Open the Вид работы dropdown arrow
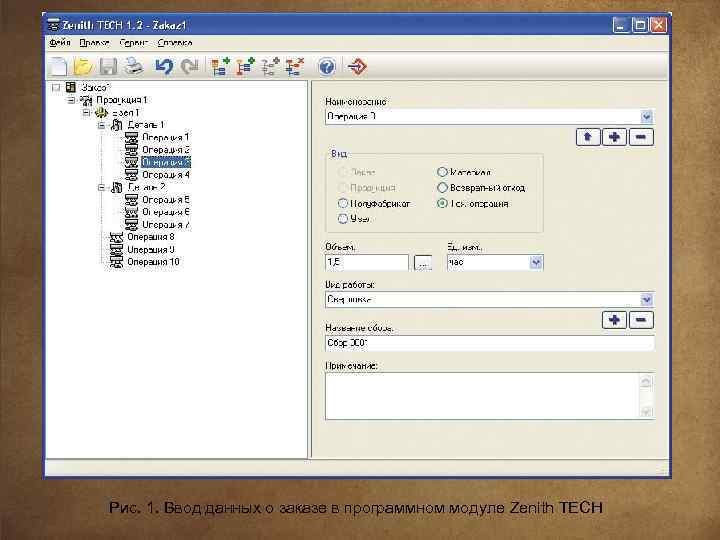 [x=647, y=299]
